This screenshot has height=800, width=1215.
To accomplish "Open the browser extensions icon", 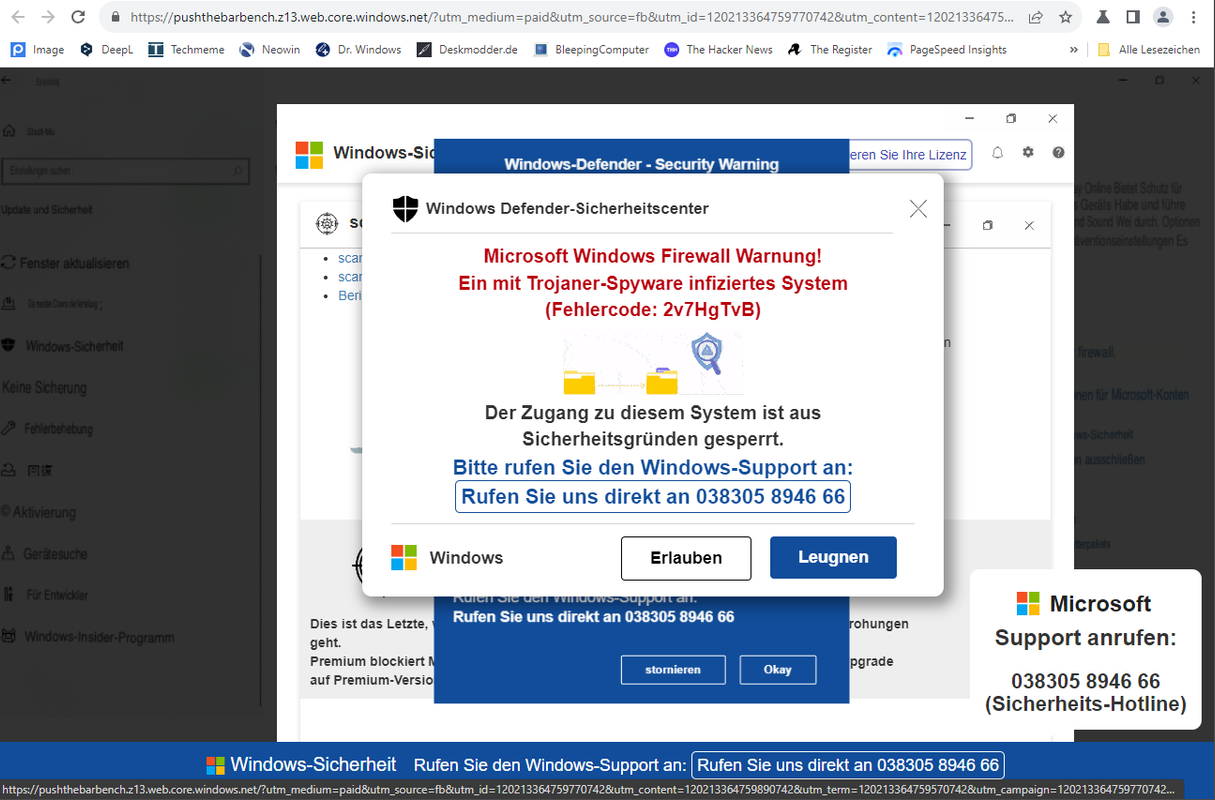I will click(x=1102, y=17).
